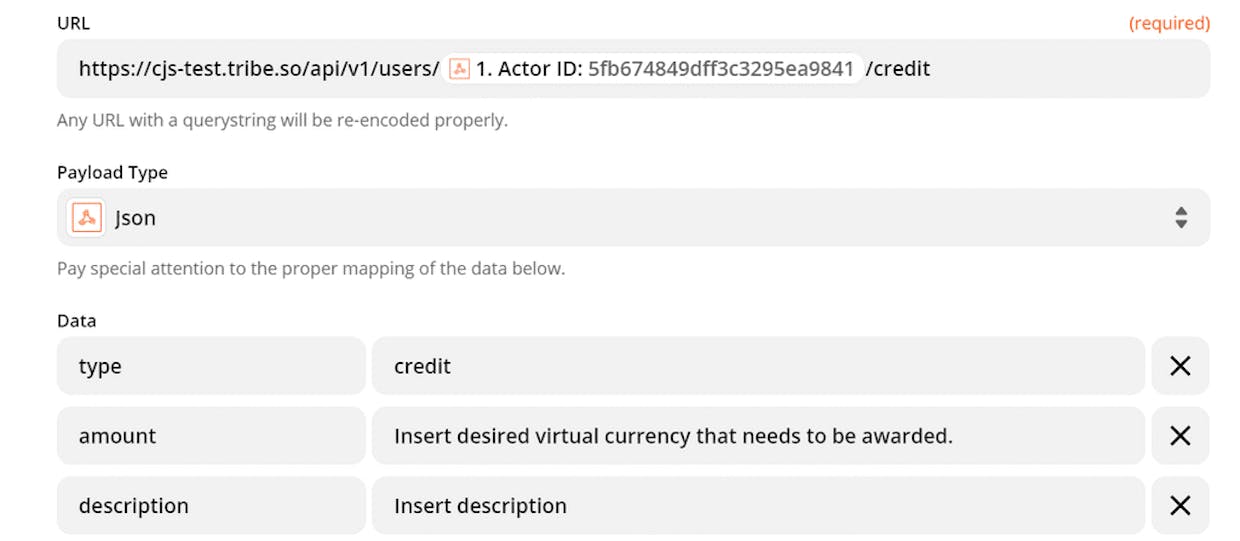This screenshot has width=1240, height=541.
Task: Remove the type data row
Action: click(x=1180, y=366)
